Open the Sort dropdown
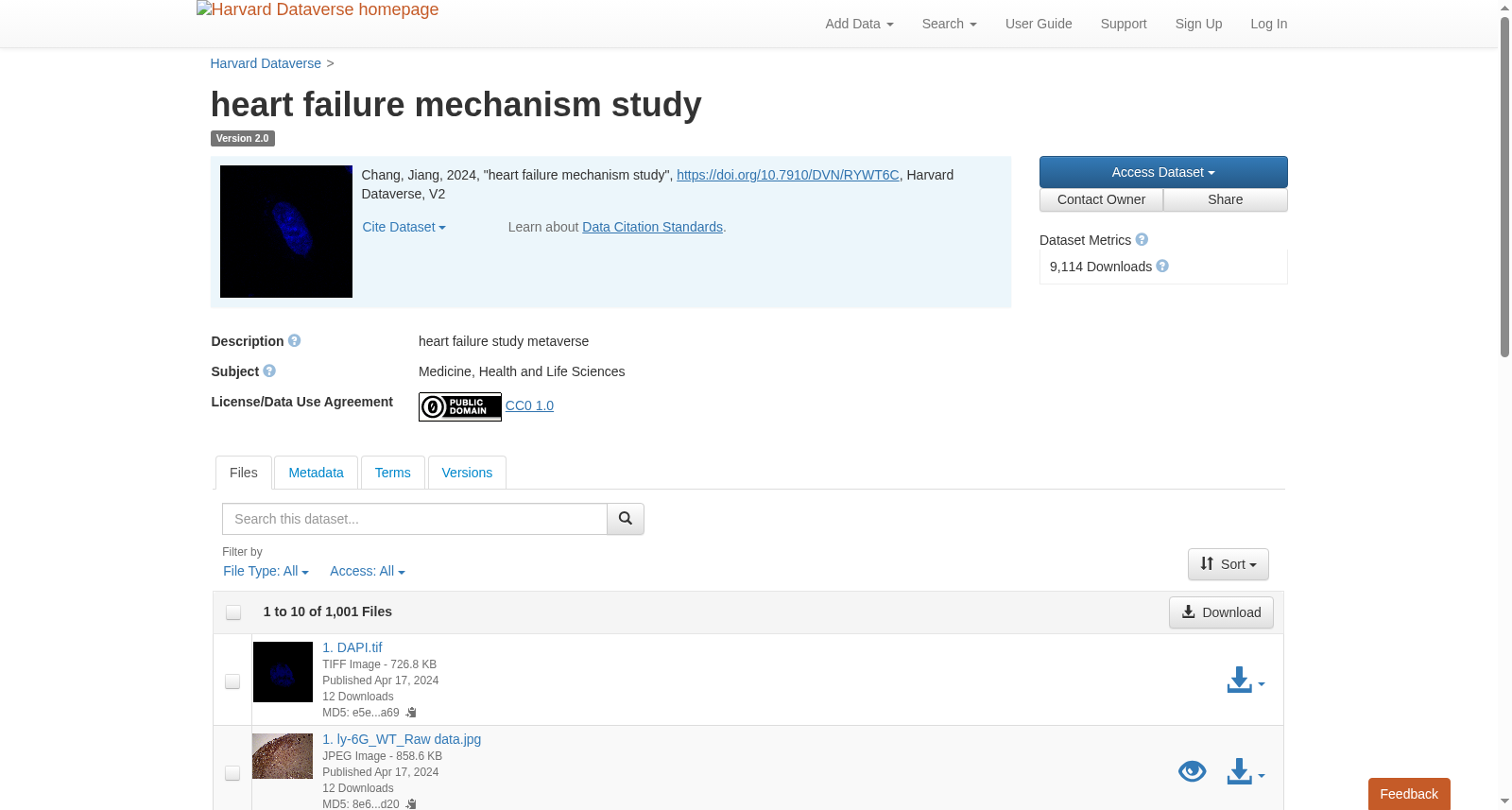1512x810 pixels. pyautogui.click(x=1228, y=564)
